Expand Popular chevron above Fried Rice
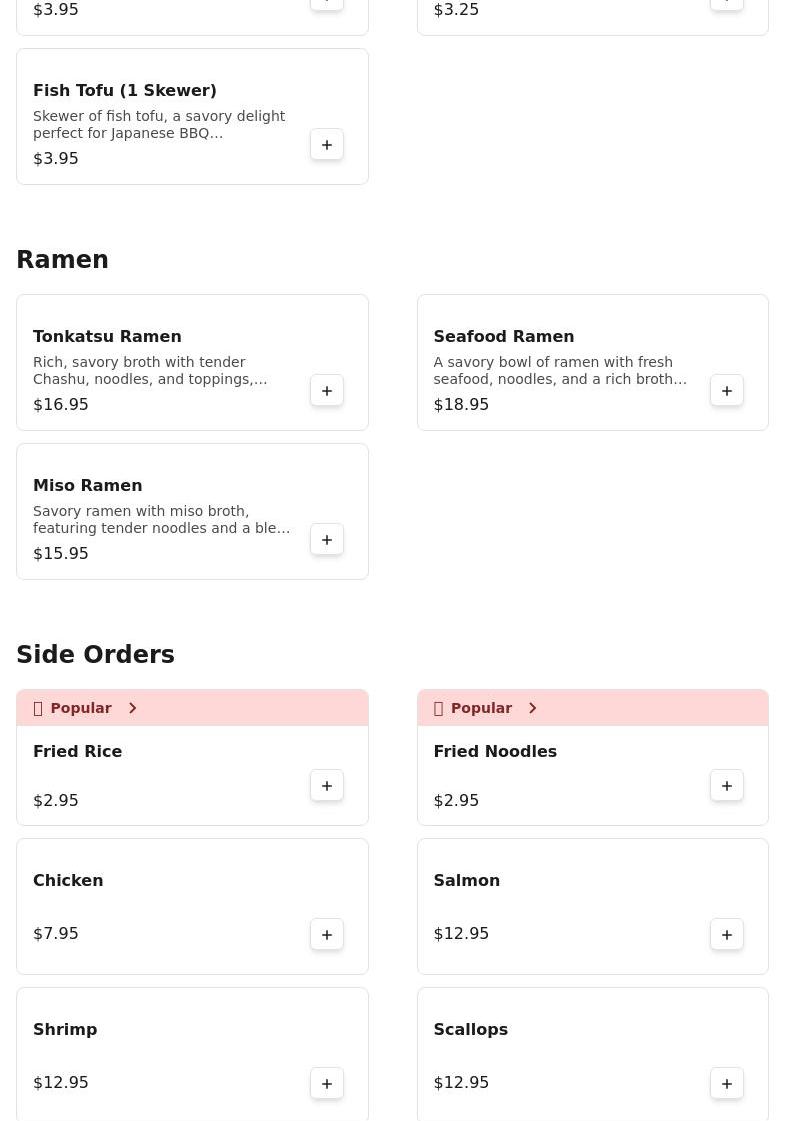 point(132,708)
